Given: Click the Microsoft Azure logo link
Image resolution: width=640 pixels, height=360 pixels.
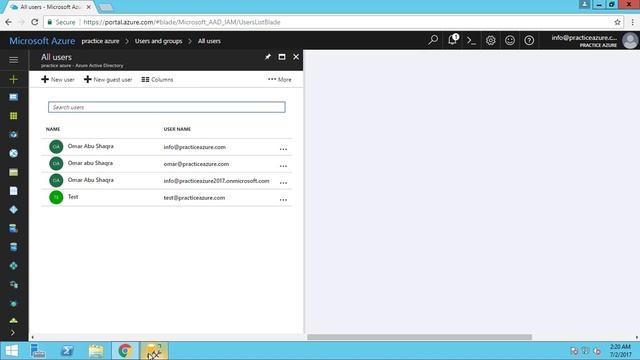Looking at the screenshot, I should click(42, 41).
